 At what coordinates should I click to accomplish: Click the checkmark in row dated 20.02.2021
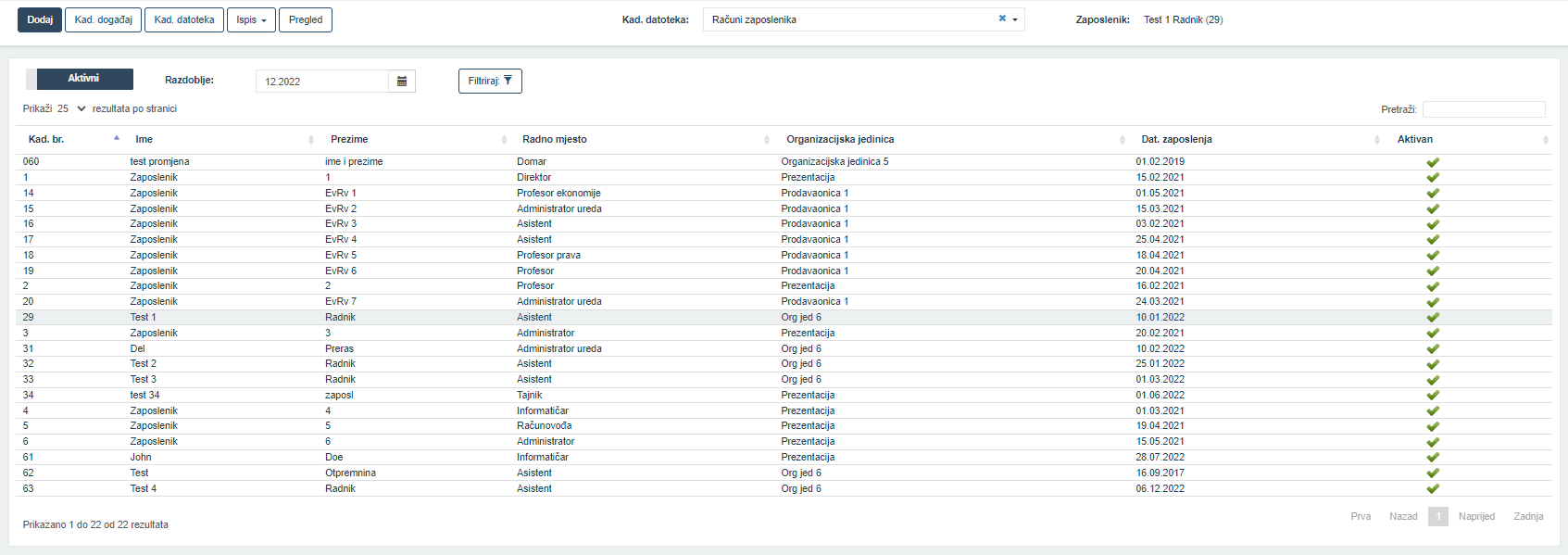click(x=1433, y=334)
